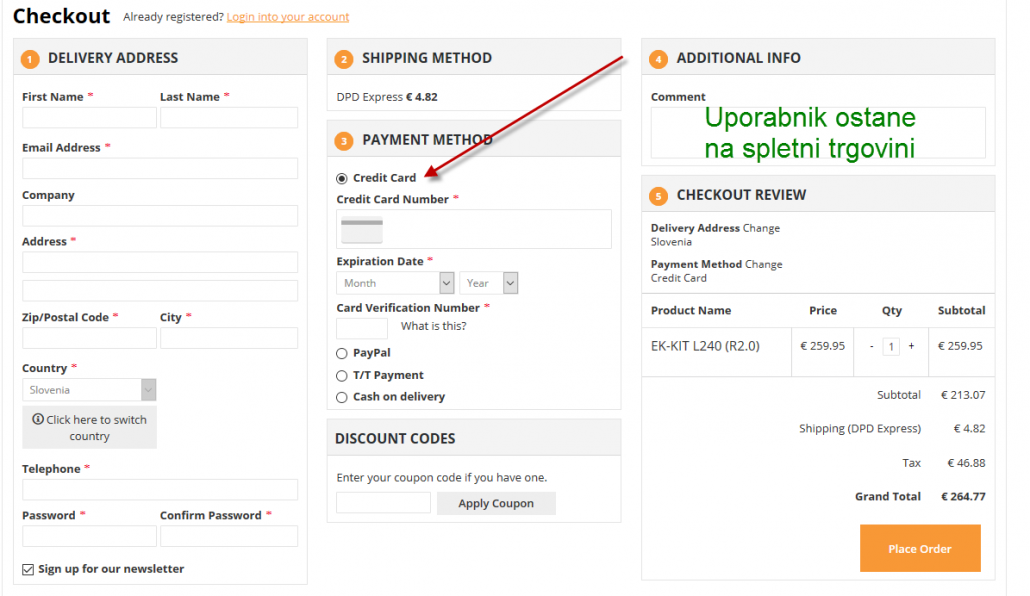Click the info icon on switch country button

click(x=38, y=420)
